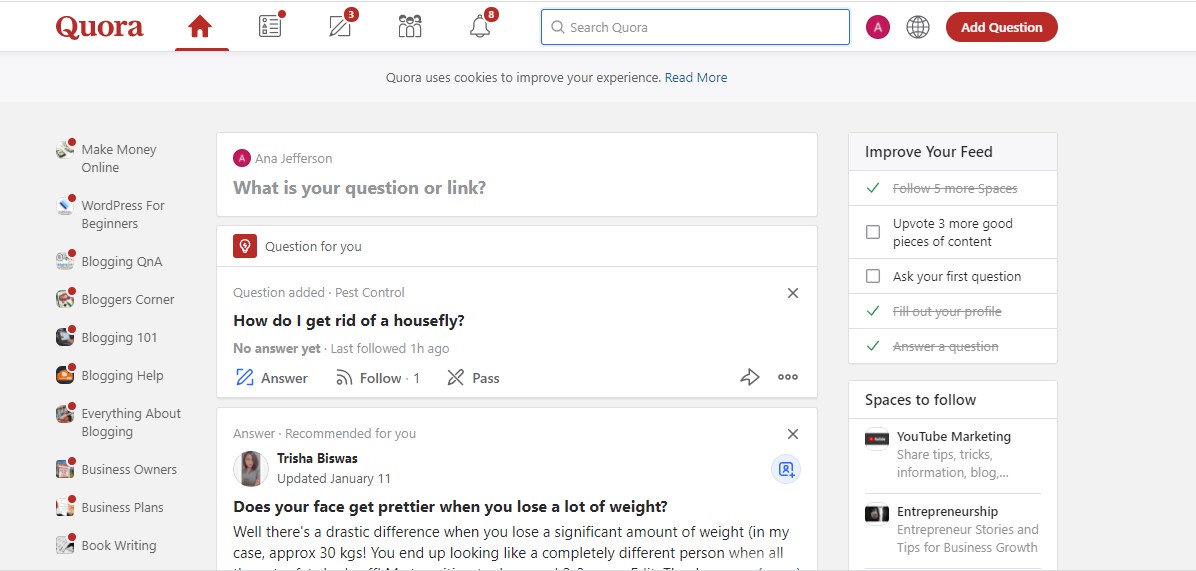The image size is (1196, 571).
Task: Go to the Quora Home feed icon
Action: click(x=200, y=27)
